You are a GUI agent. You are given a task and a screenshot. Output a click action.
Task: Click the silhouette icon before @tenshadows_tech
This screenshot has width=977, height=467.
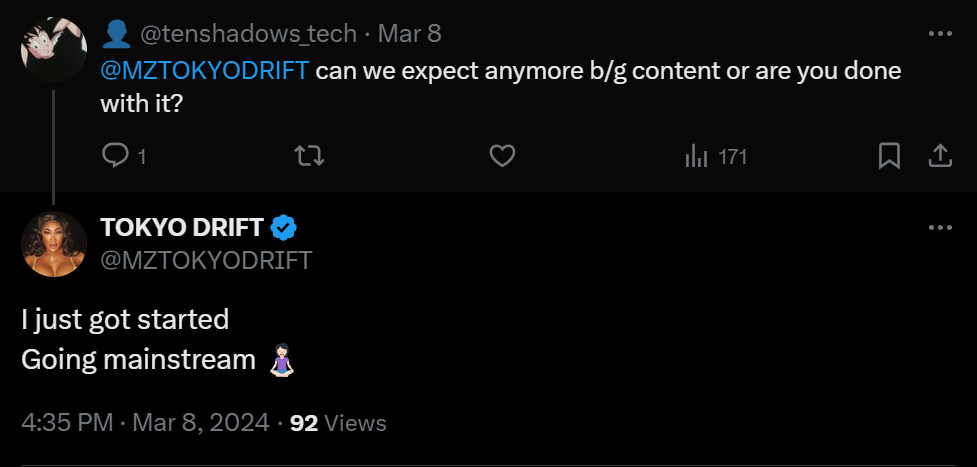[116, 34]
